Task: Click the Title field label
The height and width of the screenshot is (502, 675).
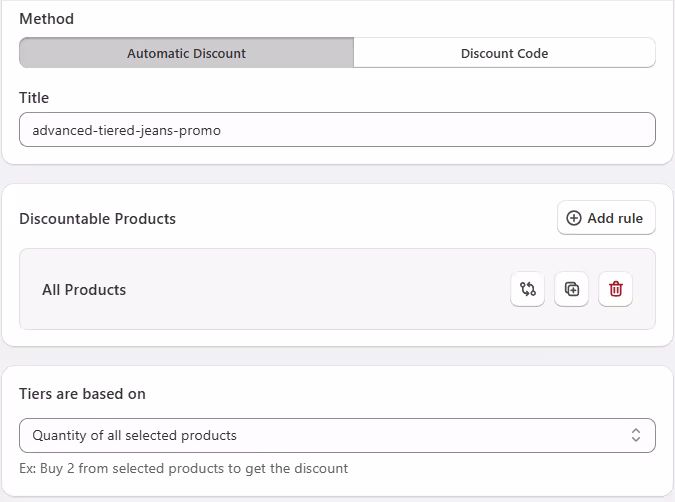Action: pos(34,98)
